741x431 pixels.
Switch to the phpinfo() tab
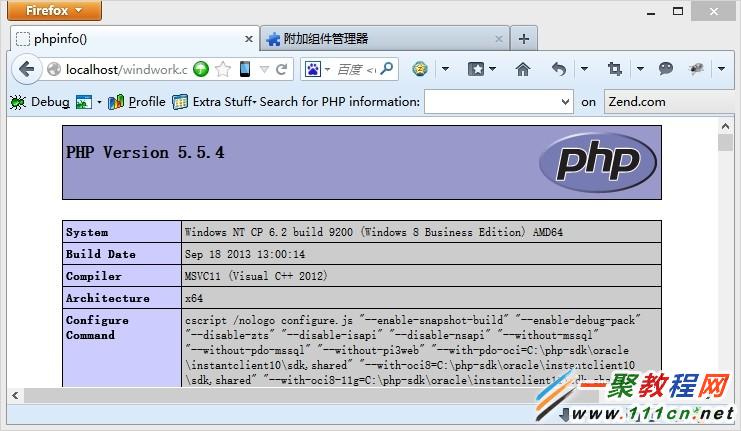tap(135, 39)
